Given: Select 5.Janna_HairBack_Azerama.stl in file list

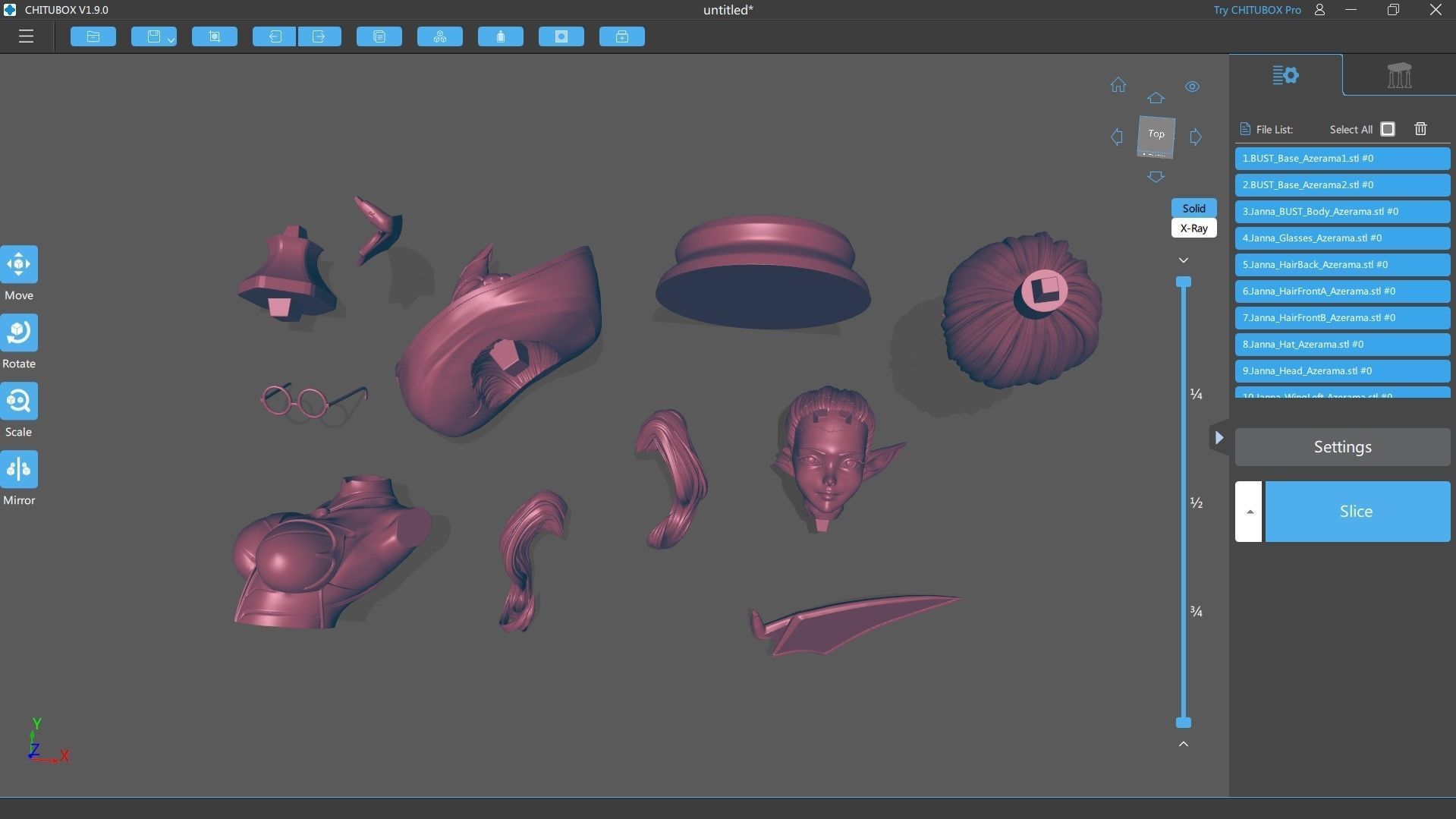Looking at the screenshot, I should [x=1342, y=265].
